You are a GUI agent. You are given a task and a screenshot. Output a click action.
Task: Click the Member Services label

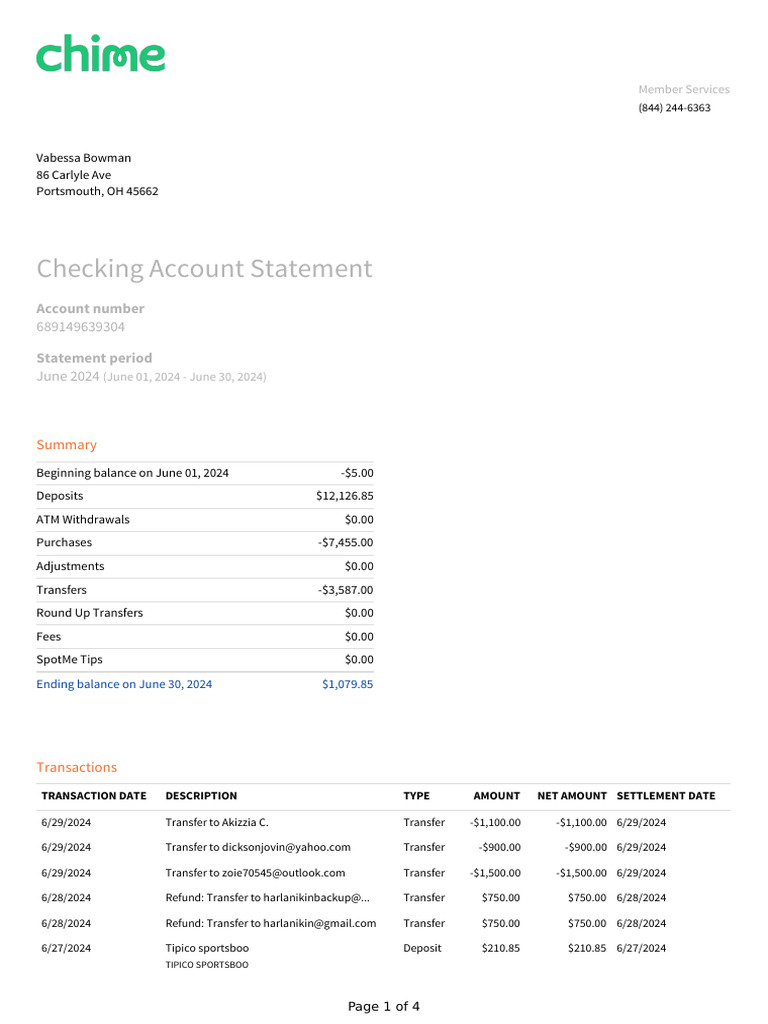click(x=684, y=90)
